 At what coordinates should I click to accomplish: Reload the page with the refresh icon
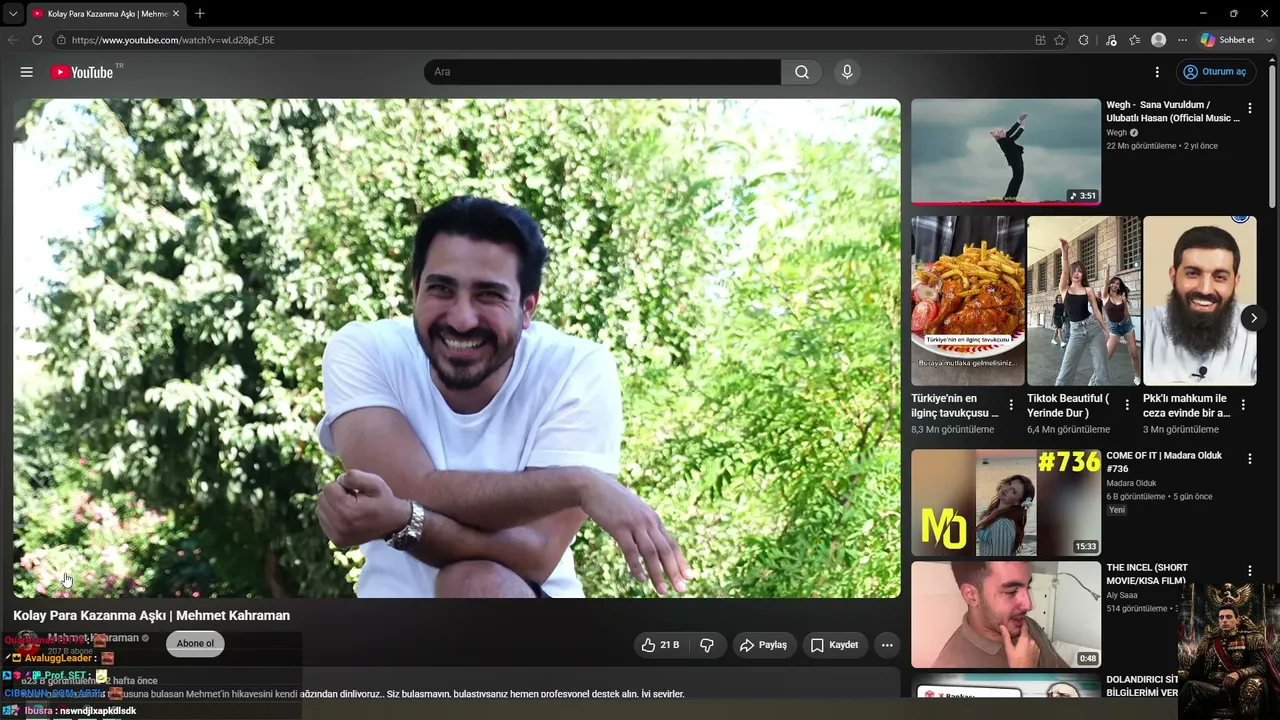coord(37,40)
